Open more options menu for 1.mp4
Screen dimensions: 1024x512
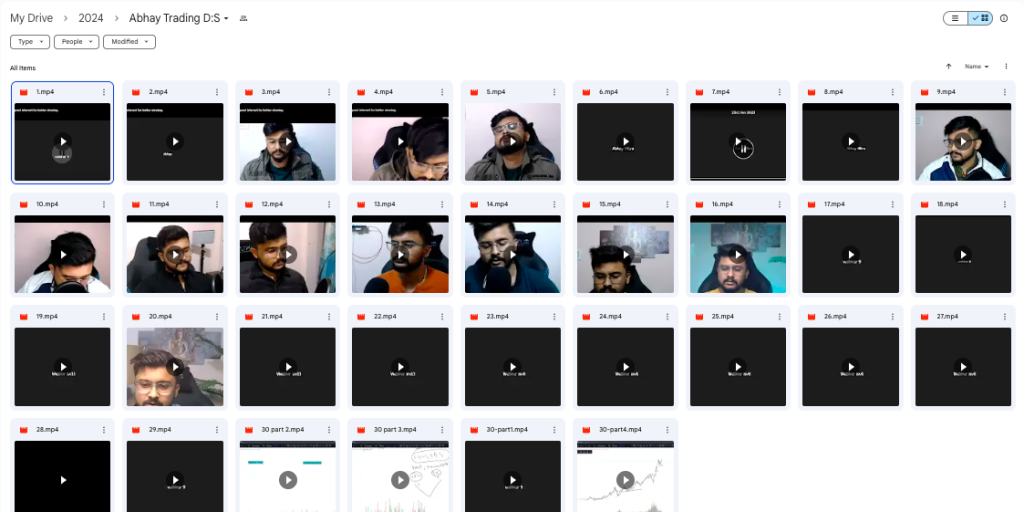point(105,92)
